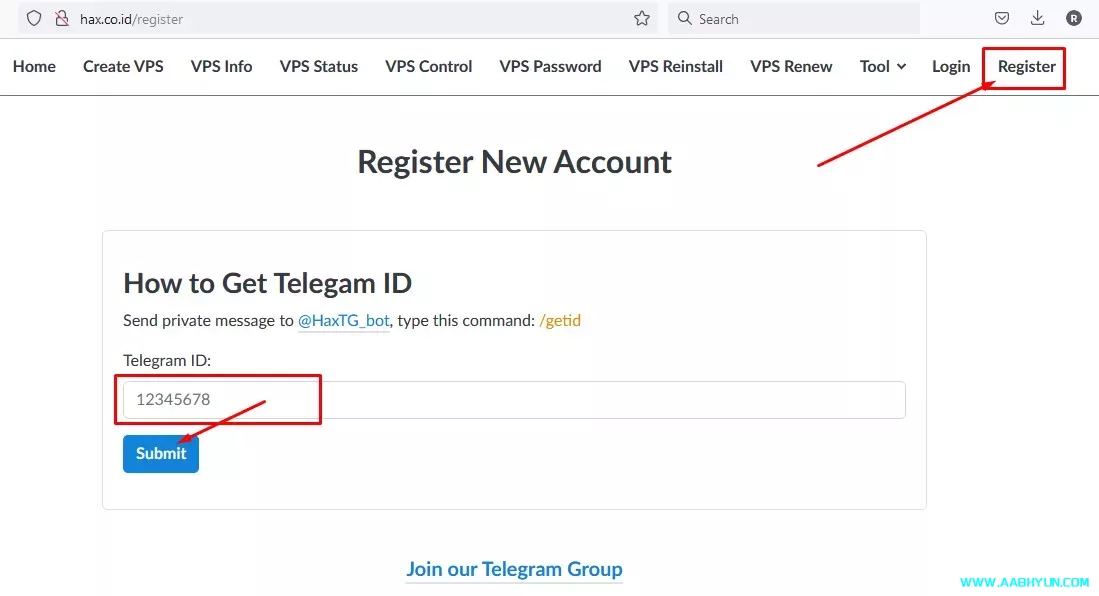Open the Save to Pocket icon

coord(1002,18)
